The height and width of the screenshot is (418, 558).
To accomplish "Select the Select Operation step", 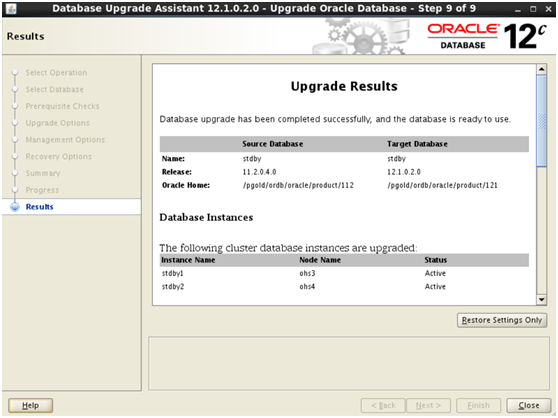I will (56, 73).
